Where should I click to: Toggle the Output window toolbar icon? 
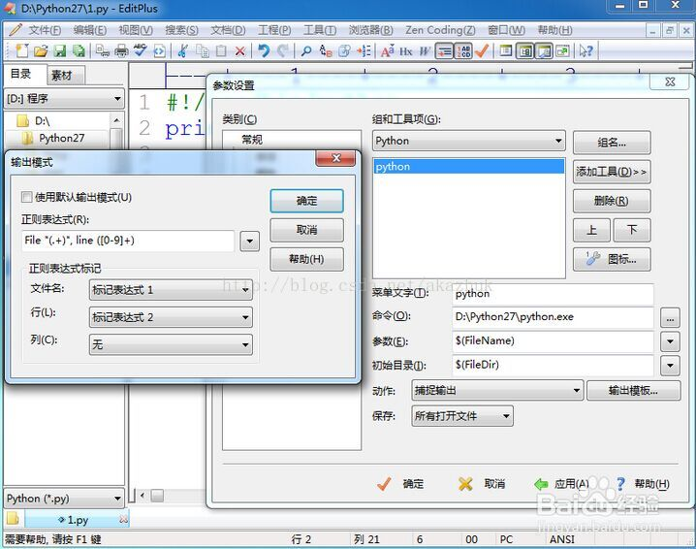coord(544,51)
